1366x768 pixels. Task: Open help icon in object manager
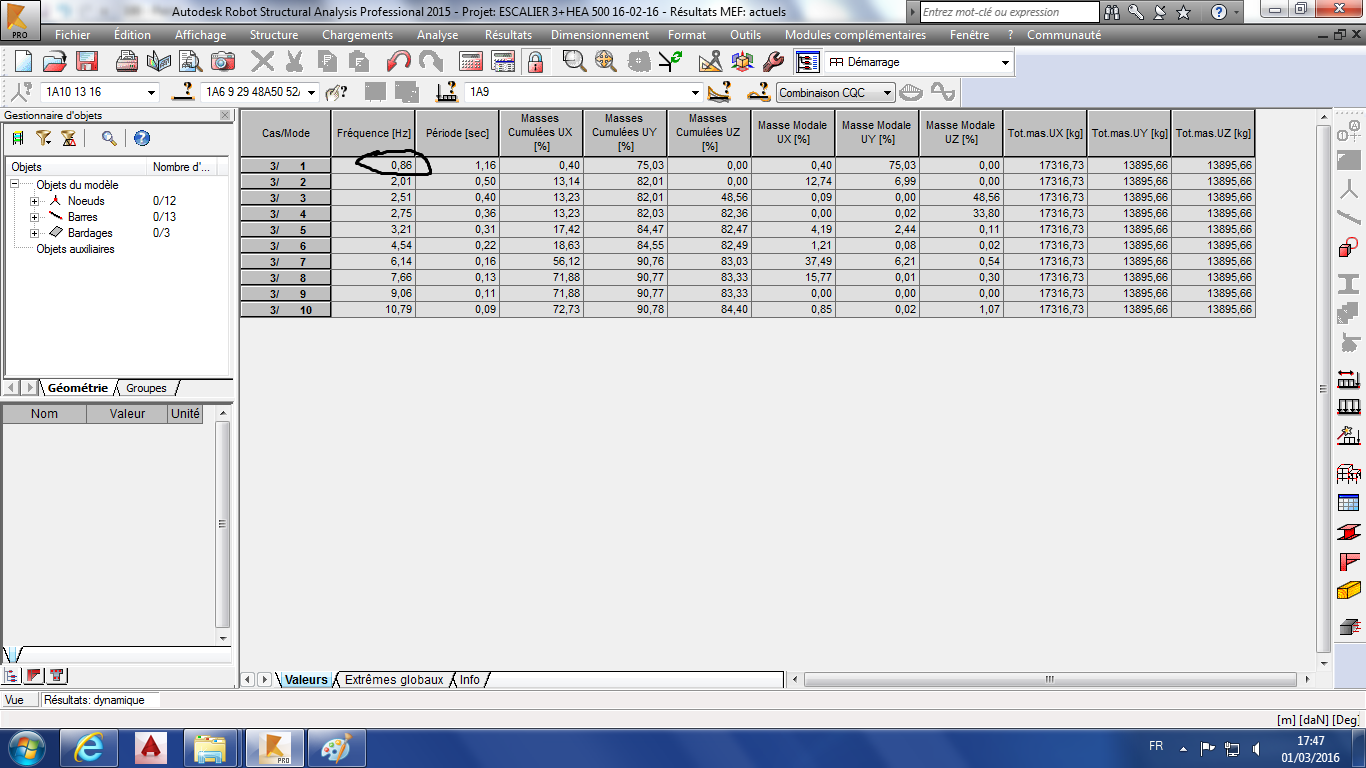click(x=142, y=138)
